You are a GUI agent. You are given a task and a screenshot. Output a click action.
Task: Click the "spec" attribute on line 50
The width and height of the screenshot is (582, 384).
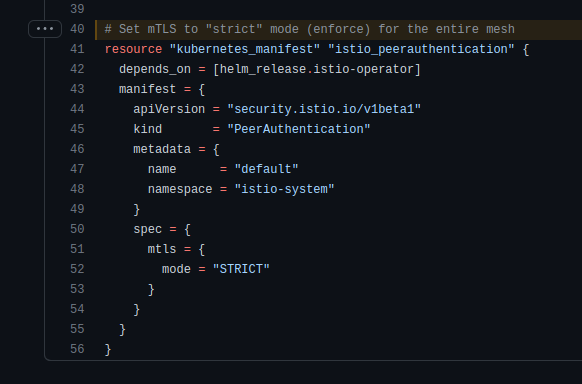click(147, 229)
